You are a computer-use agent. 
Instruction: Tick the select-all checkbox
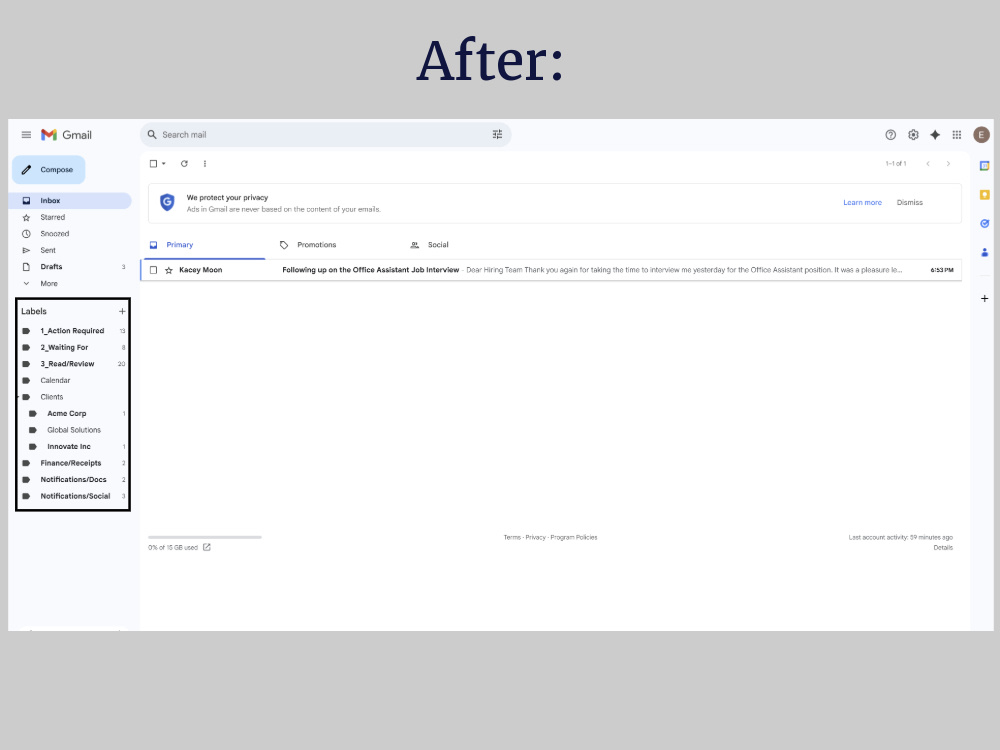point(153,164)
